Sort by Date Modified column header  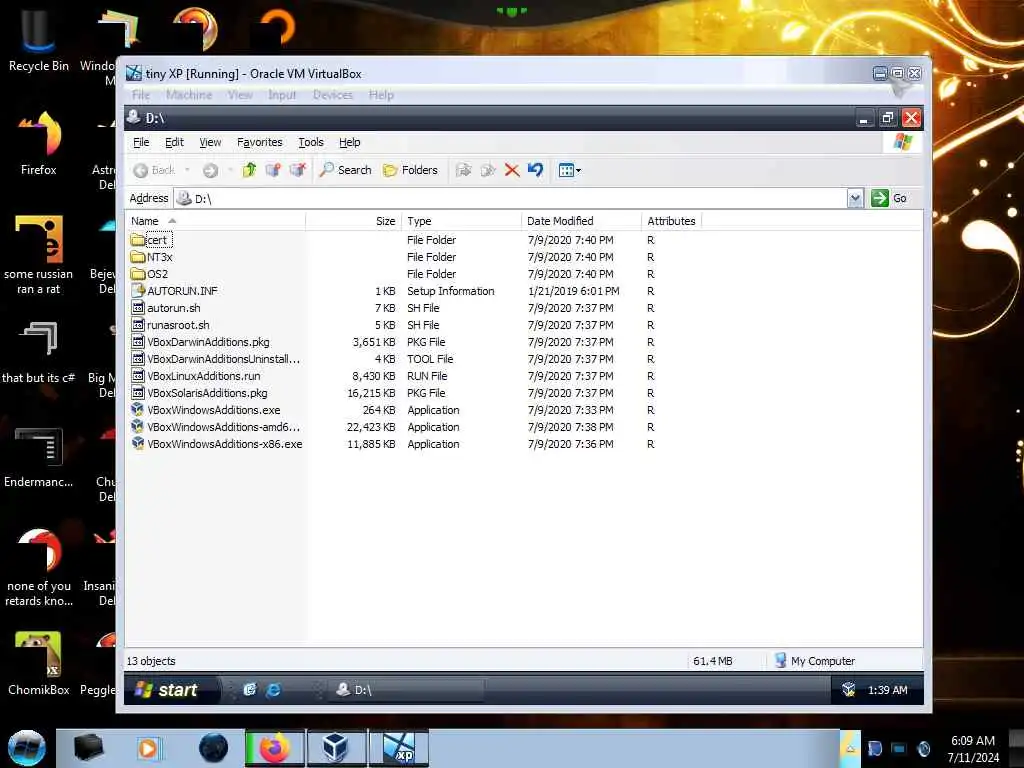coord(581,221)
